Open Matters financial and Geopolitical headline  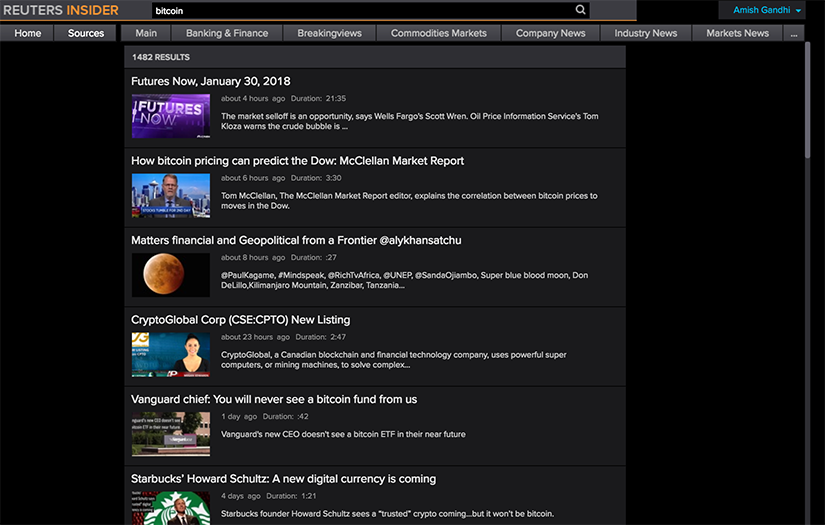point(296,240)
